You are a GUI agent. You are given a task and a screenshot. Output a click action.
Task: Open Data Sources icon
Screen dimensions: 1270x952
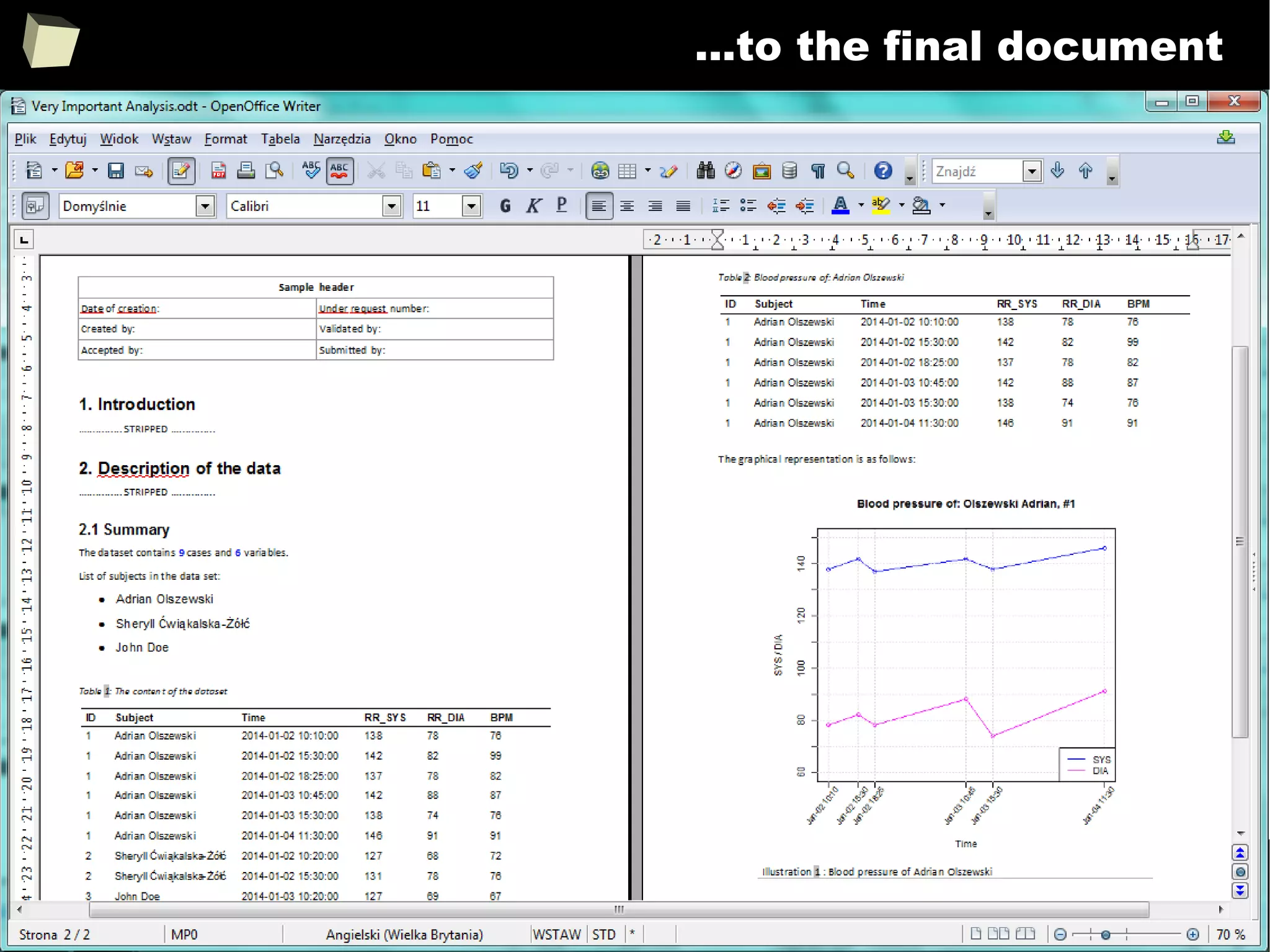789,171
